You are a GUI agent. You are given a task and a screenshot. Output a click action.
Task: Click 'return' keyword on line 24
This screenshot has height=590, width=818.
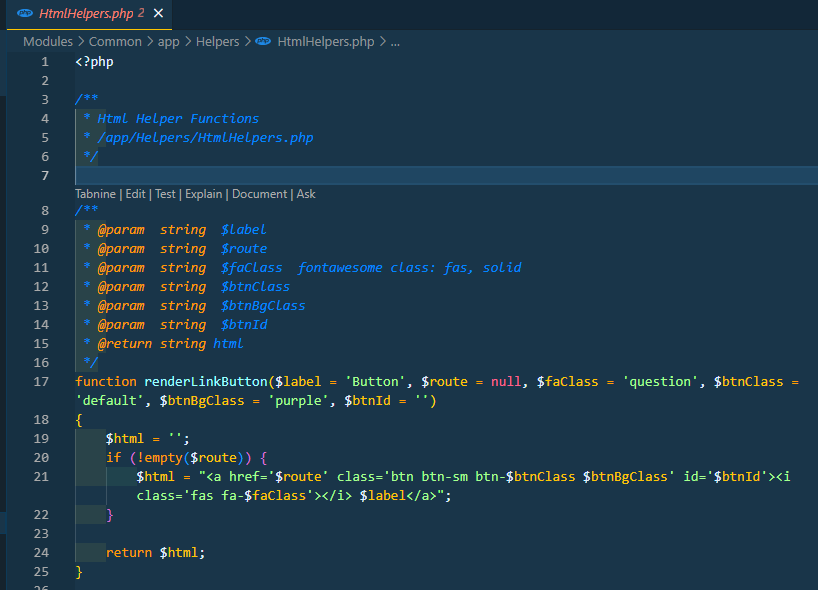pos(129,552)
